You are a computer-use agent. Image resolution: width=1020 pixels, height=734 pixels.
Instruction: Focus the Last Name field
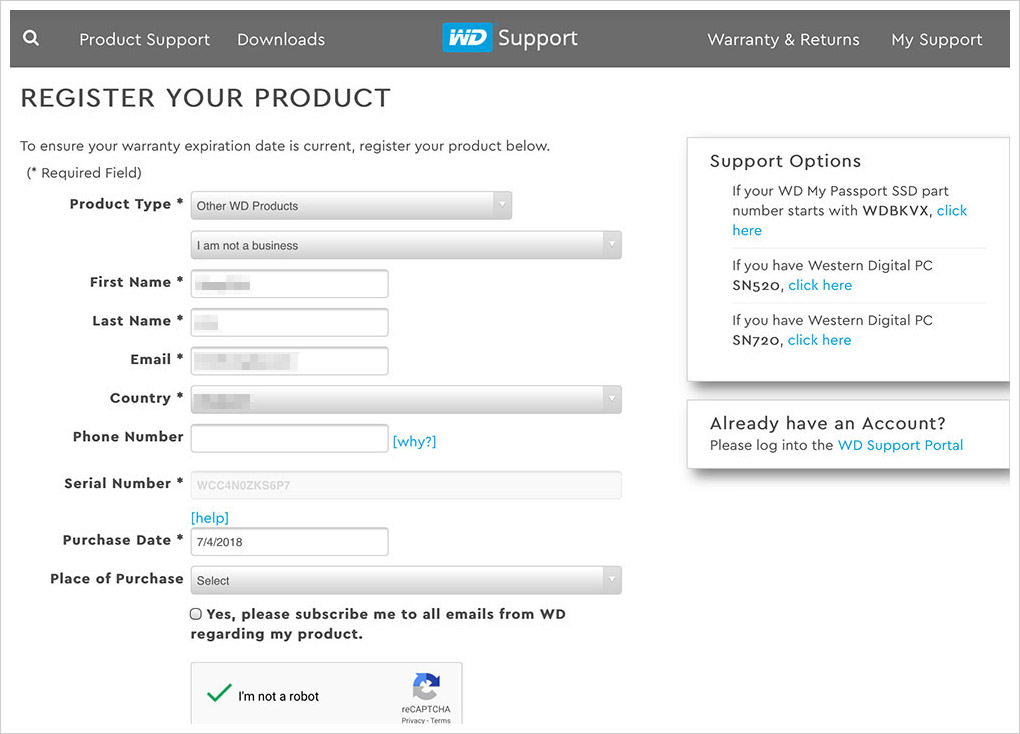(x=289, y=322)
